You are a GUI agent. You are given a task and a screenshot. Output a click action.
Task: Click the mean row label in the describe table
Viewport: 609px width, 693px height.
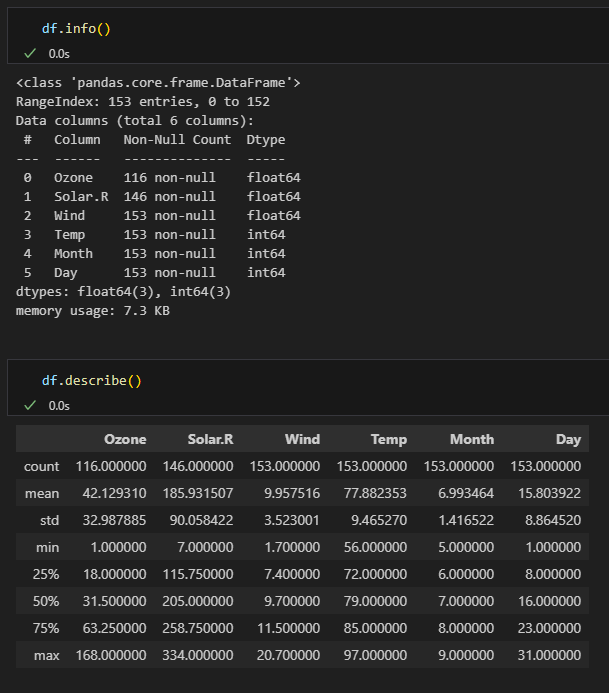pyautogui.click(x=42, y=493)
